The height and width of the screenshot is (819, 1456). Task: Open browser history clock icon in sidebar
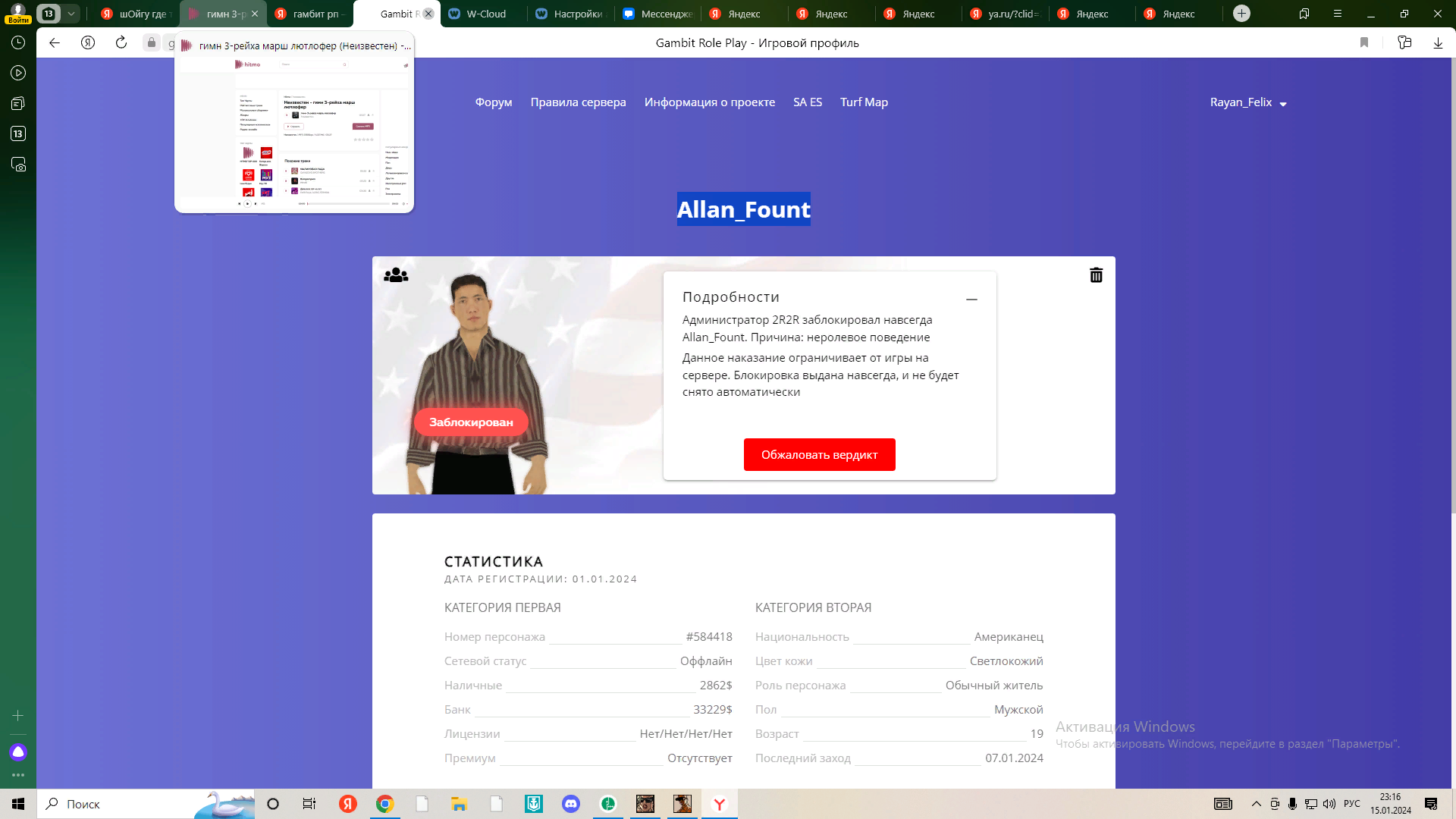click(x=18, y=43)
